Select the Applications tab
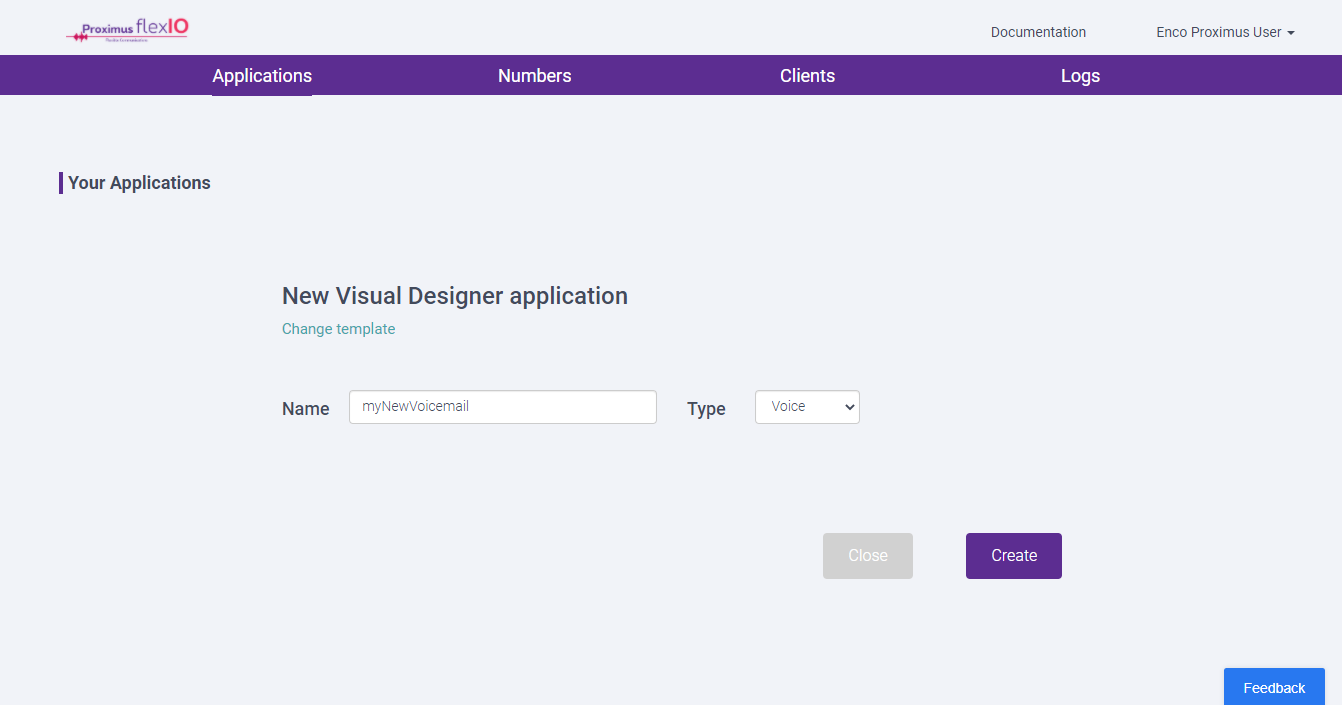This screenshot has height=705, width=1342. point(261,75)
